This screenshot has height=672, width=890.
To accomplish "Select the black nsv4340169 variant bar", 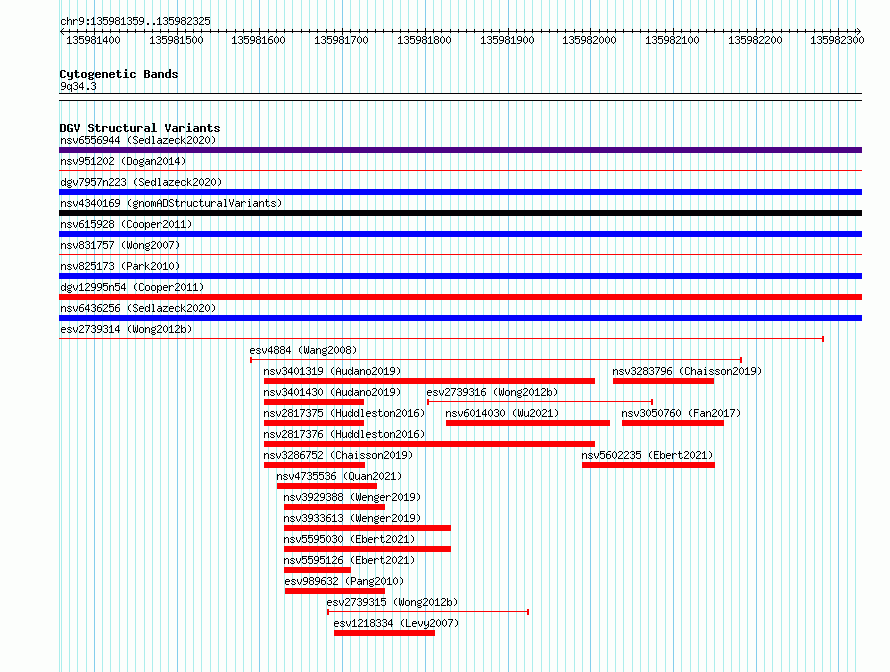I will click(460, 213).
